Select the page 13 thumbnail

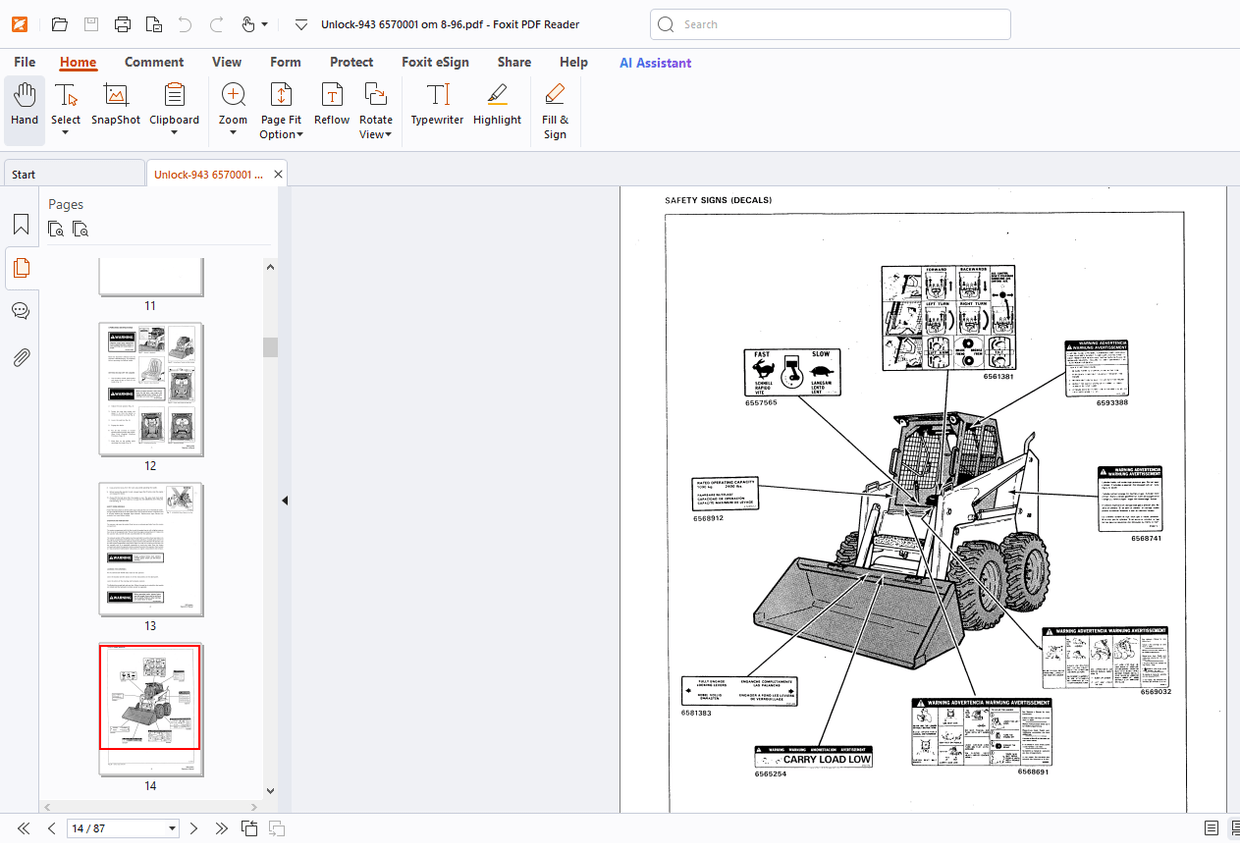[x=150, y=548]
